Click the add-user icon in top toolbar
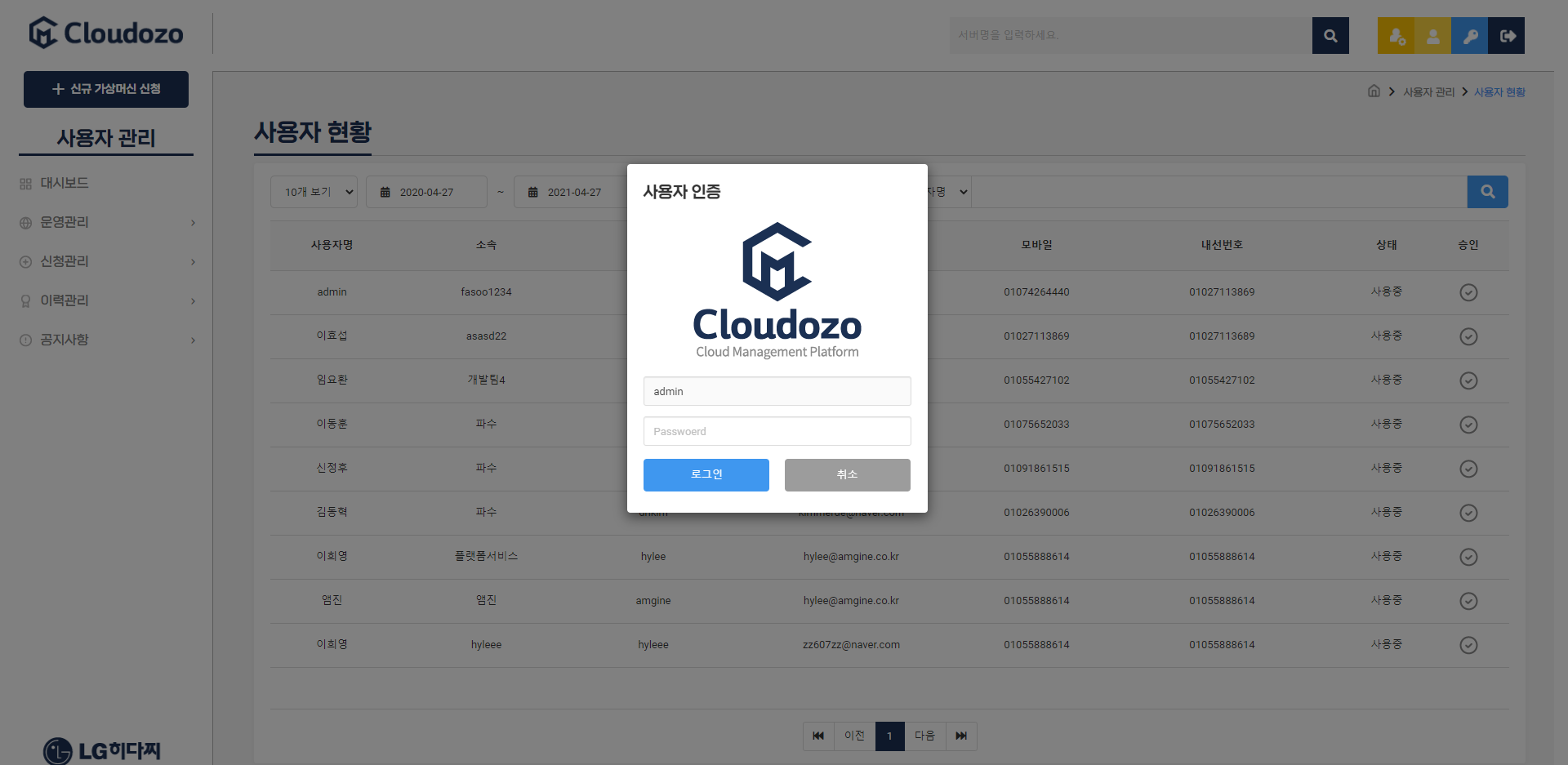 coord(1396,36)
